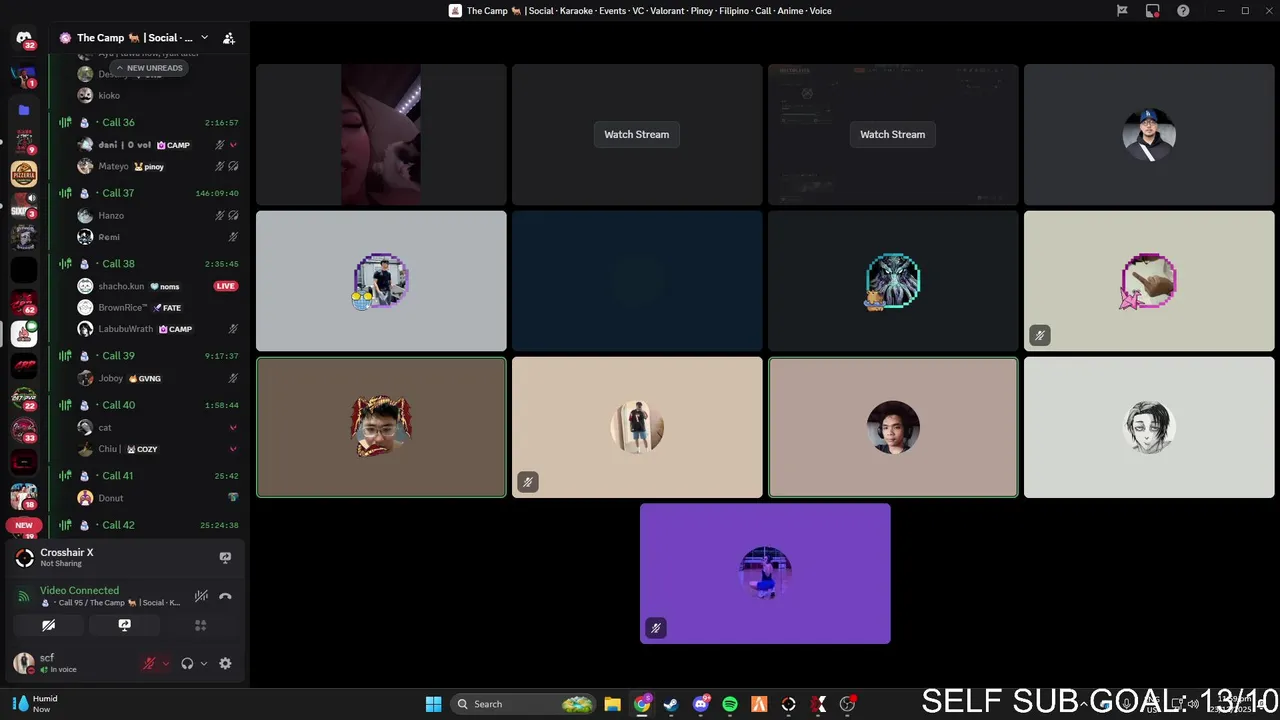Click the NEW mentions indicator in server list
1280x720 pixels.
(24, 525)
